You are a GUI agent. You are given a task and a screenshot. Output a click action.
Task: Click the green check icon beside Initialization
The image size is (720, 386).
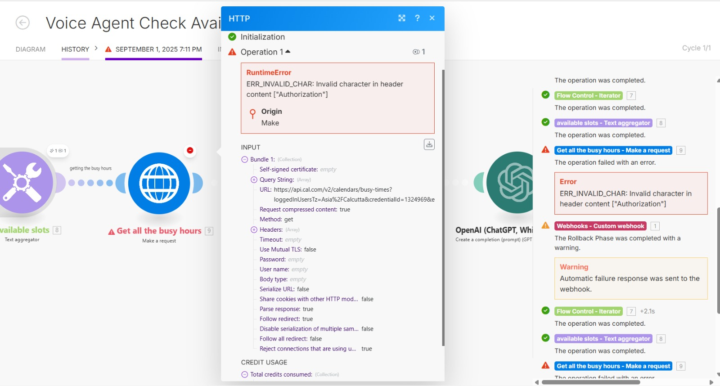click(x=232, y=37)
